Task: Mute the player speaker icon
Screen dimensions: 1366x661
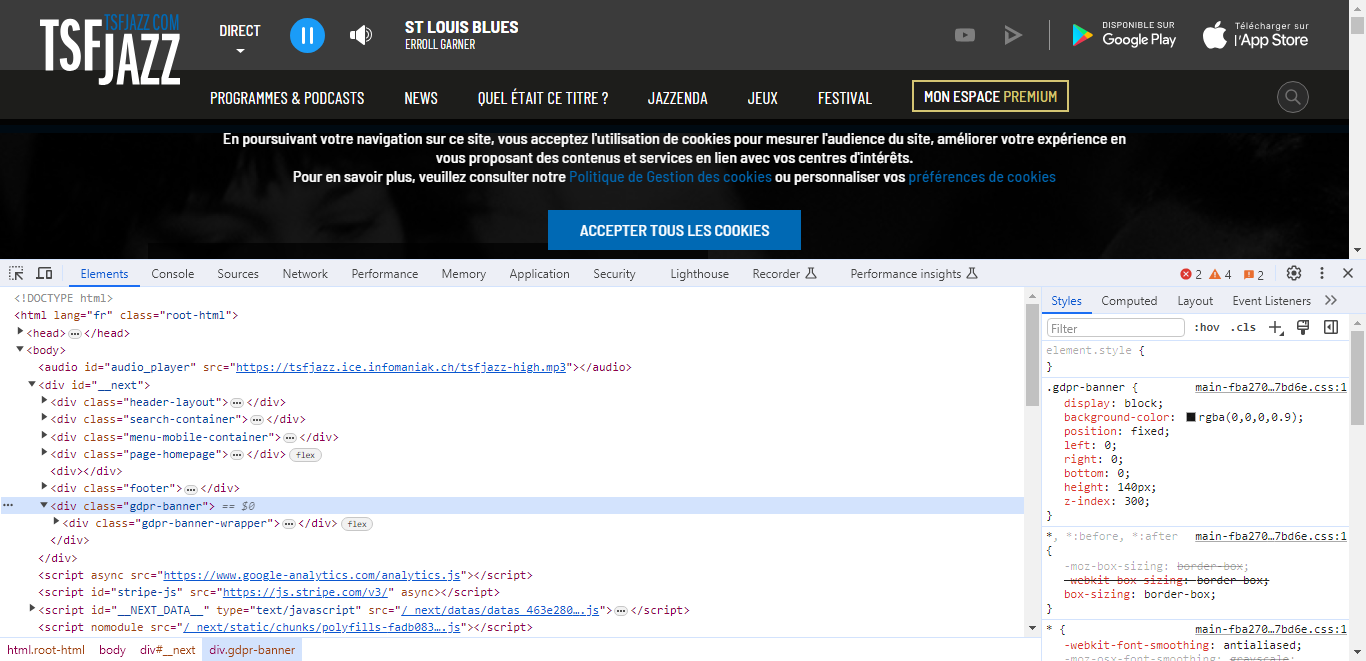Action: (360, 34)
